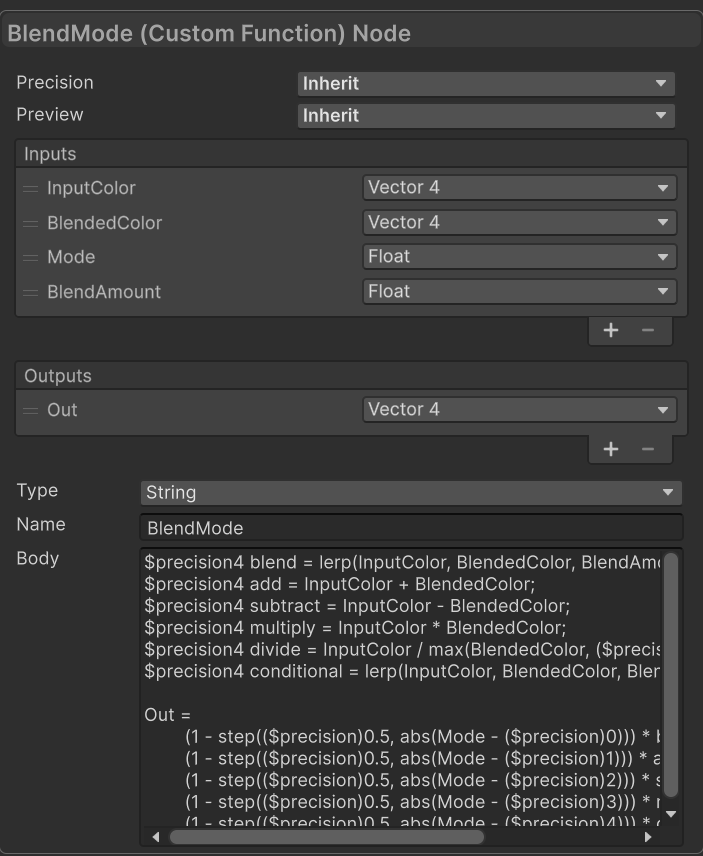Click the step line with '($precision)2)))'
Screen dimensions: 703x856
(422, 781)
